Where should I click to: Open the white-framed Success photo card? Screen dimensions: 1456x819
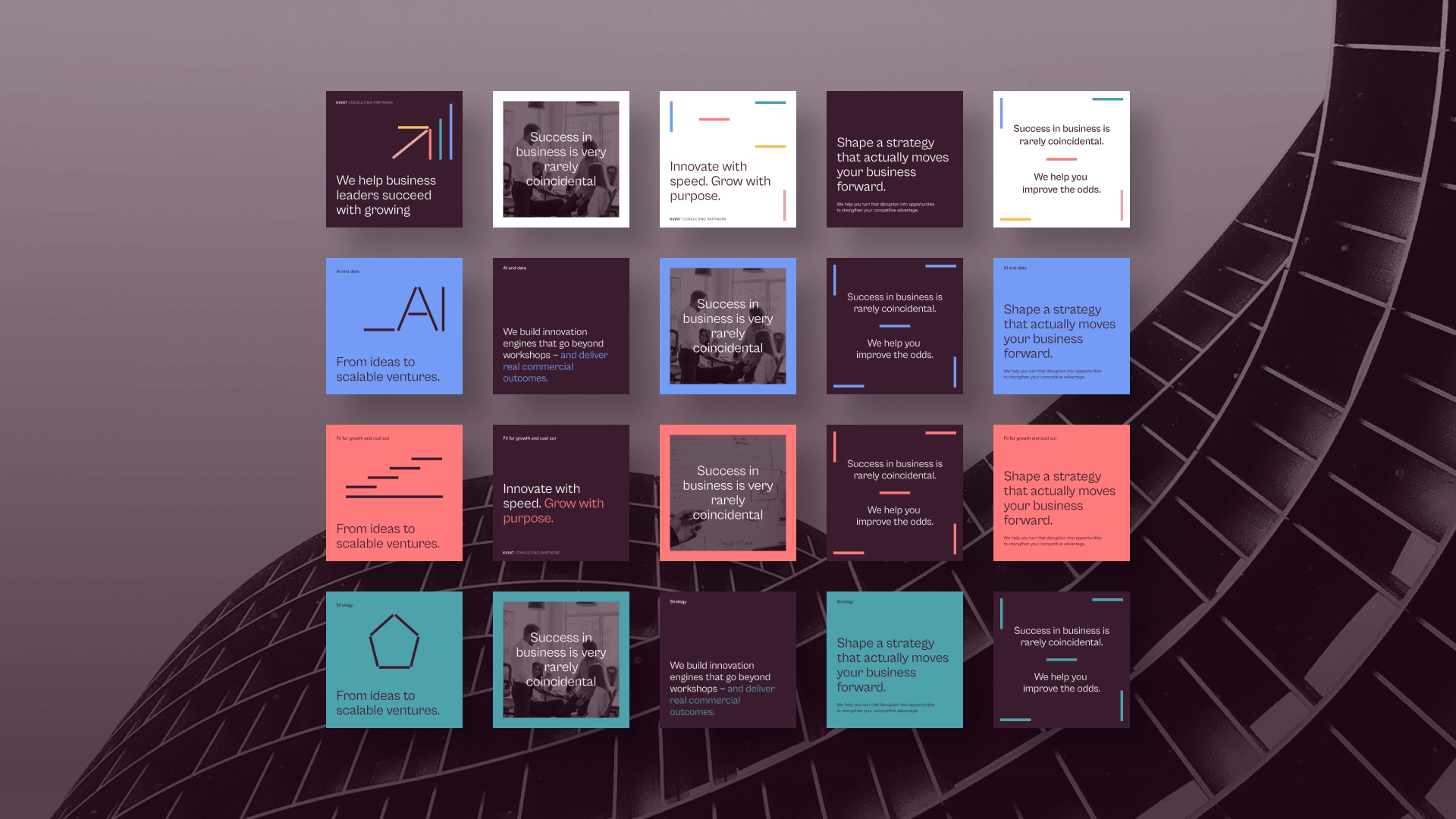pyautogui.click(x=560, y=159)
